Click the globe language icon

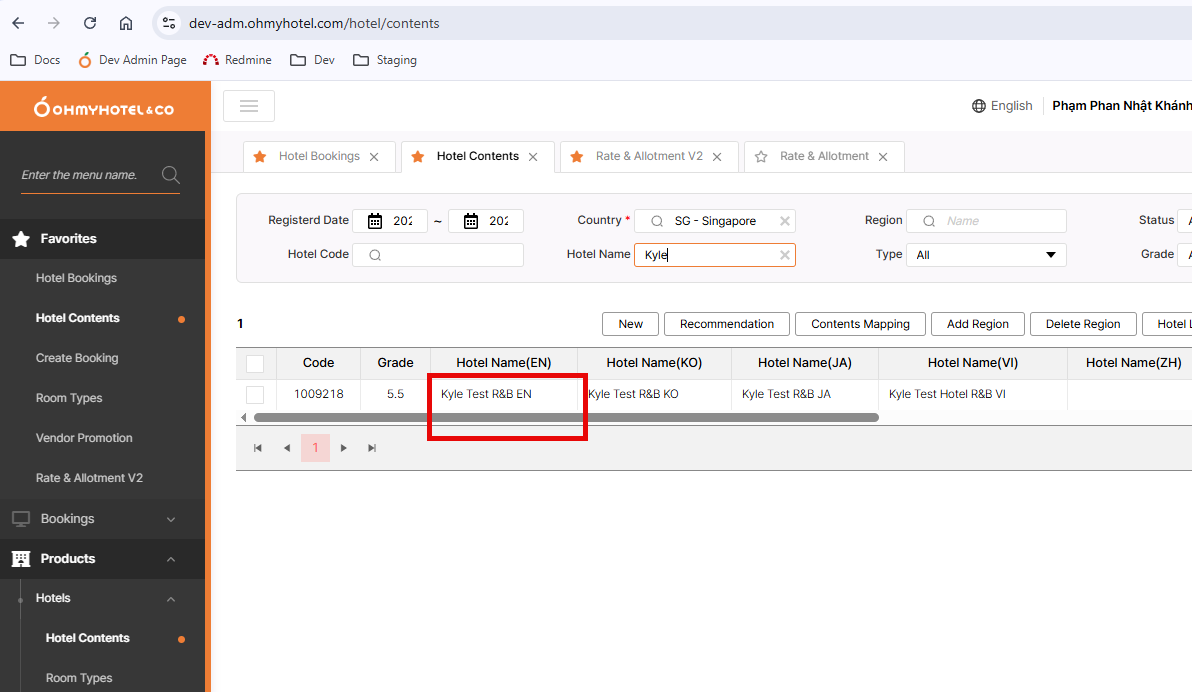pos(978,106)
